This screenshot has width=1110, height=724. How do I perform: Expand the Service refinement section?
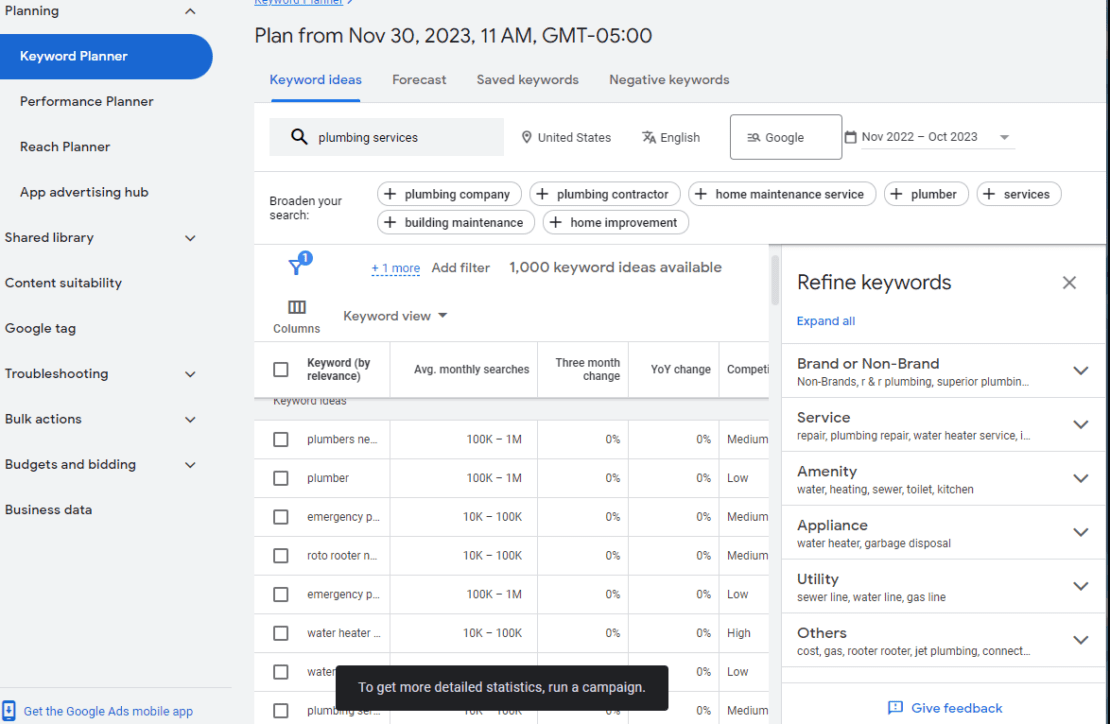click(1080, 424)
